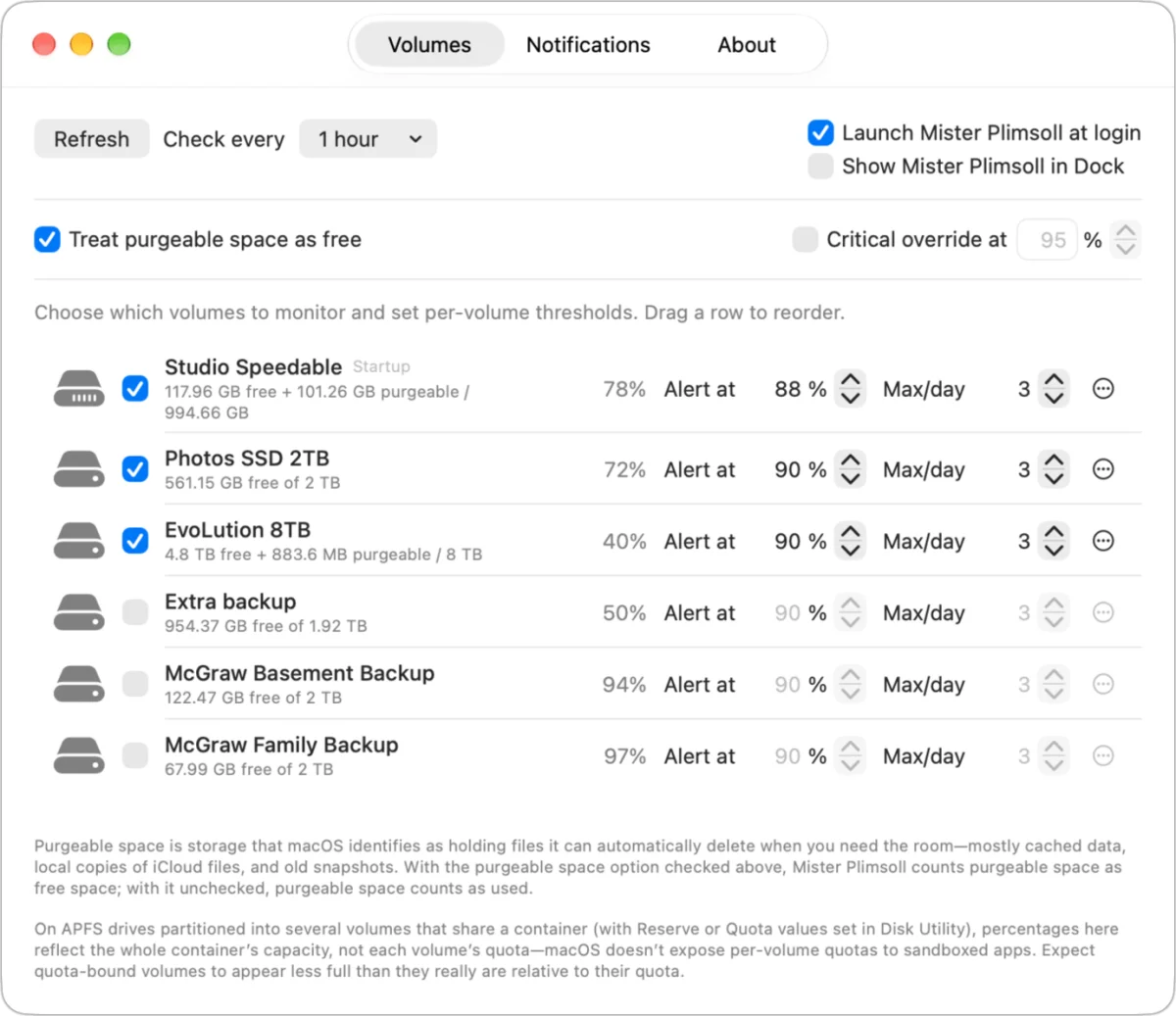This screenshot has height=1016, width=1176.
Task: Enable monitoring for Extra backup
Action: pyautogui.click(x=135, y=612)
